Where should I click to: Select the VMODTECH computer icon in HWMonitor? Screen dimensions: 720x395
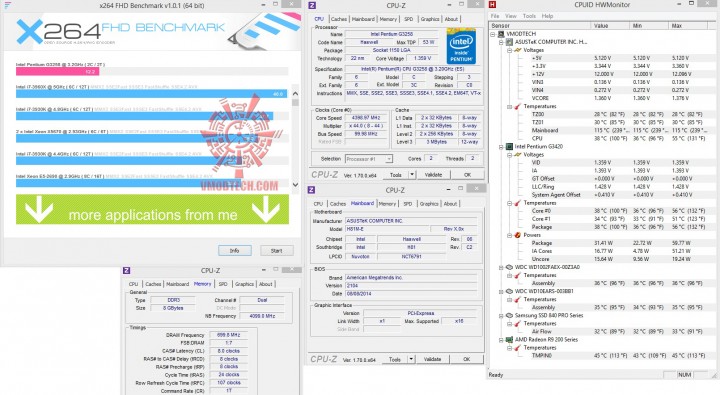pos(501,34)
